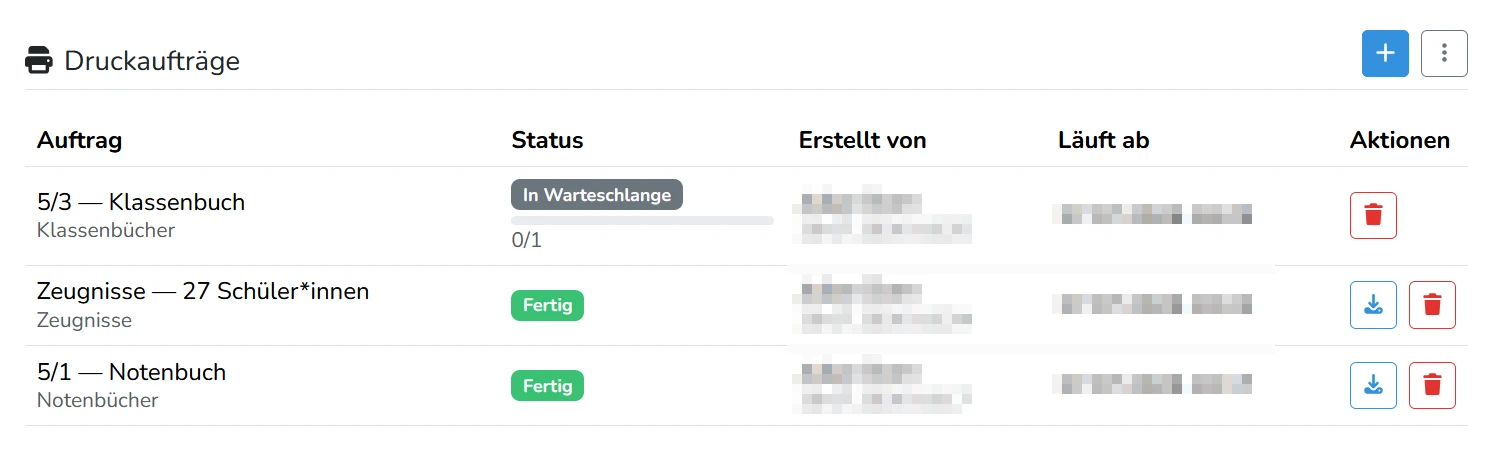
Task: Click the Läuft ab column header
Action: [1103, 140]
